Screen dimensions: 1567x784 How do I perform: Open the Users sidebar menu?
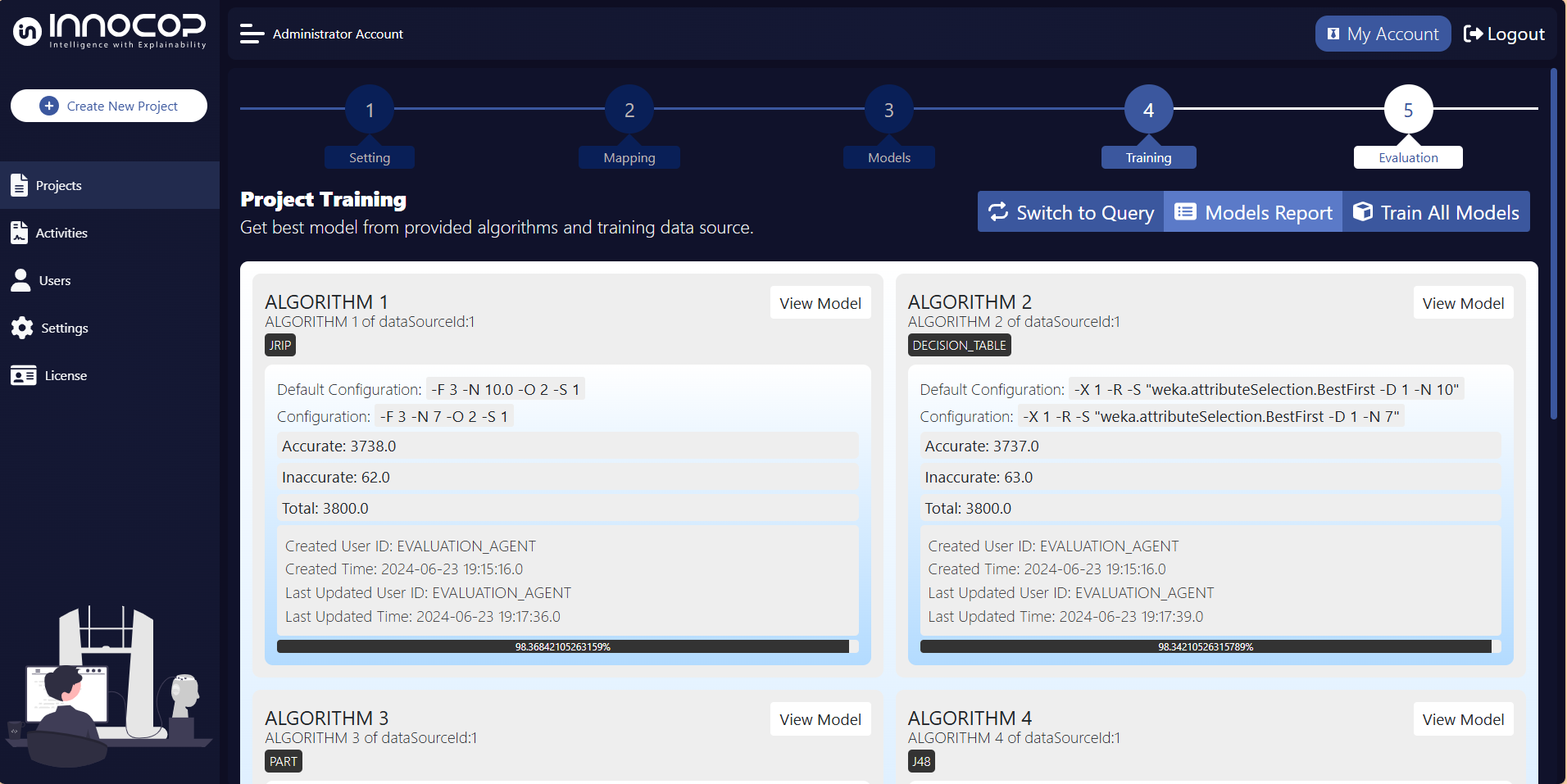coord(110,280)
